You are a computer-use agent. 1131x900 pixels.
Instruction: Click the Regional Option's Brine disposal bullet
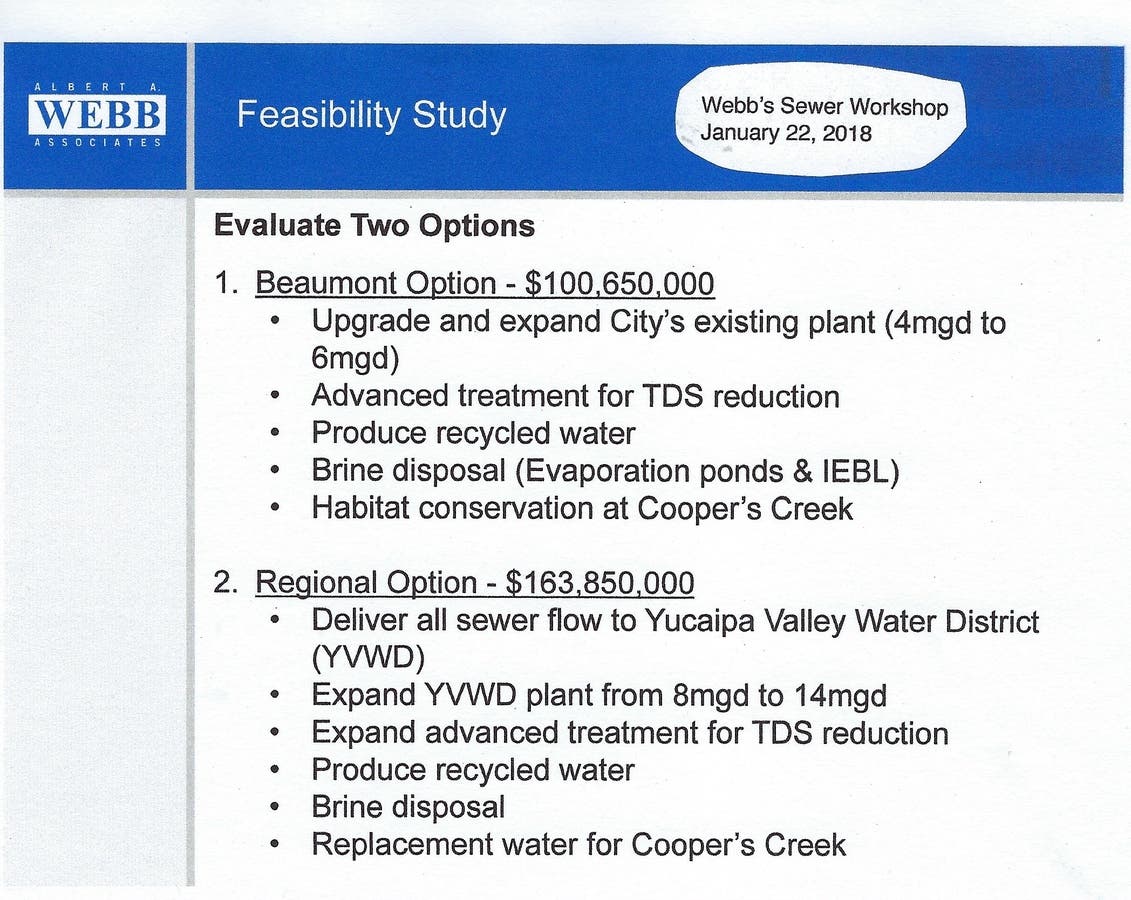[408, 807]
